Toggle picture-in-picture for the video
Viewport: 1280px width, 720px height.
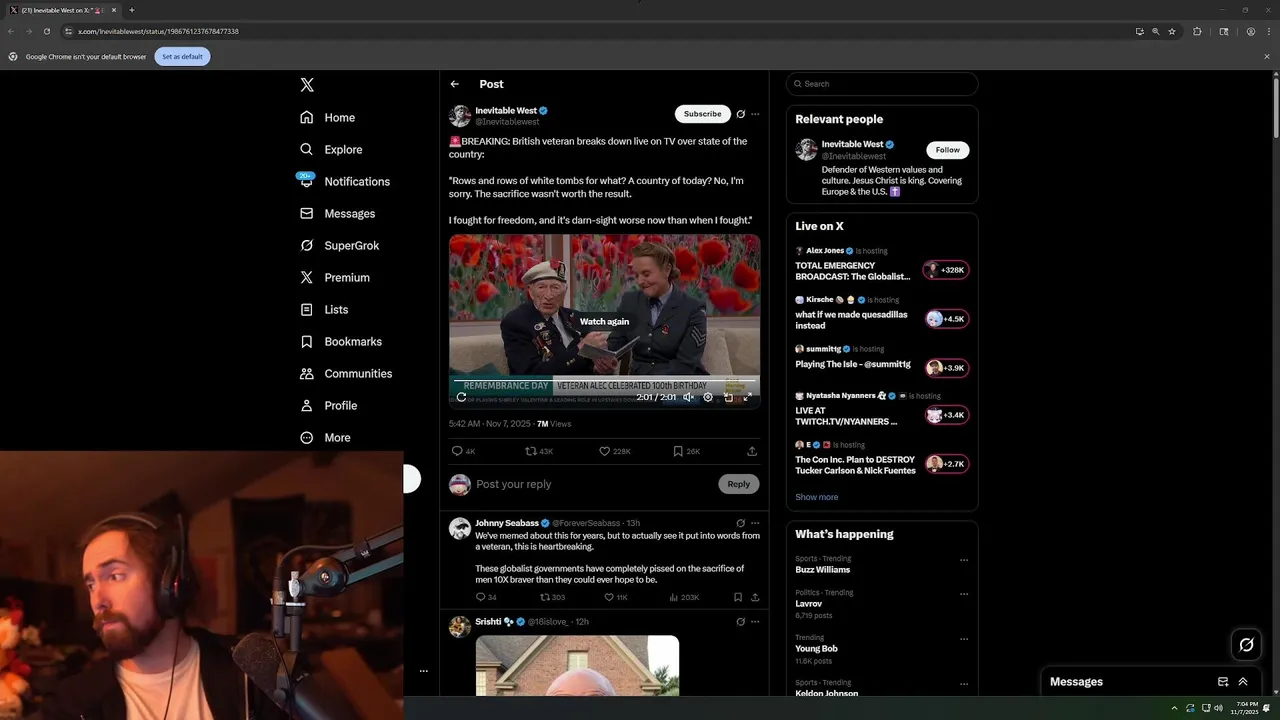pos(728,397)
